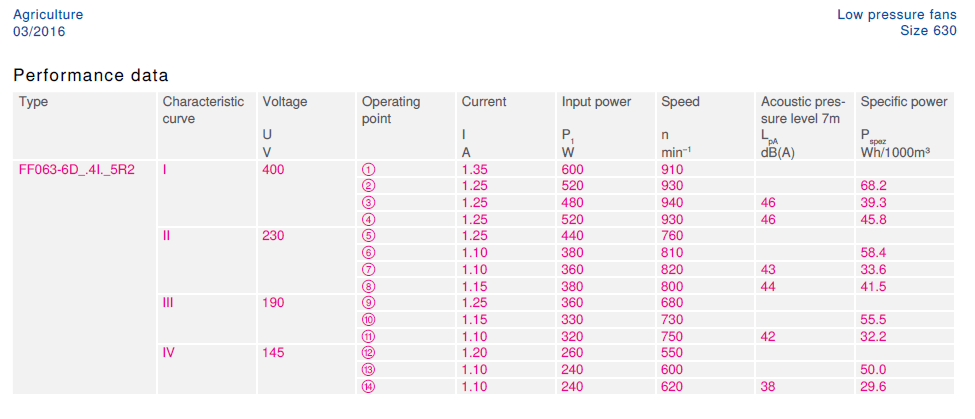Select circled operating point number 11
This screenshot has height=419, width=975.
368,337
